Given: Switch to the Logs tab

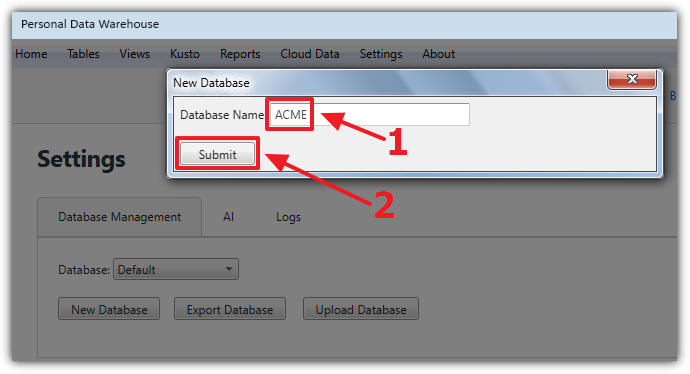Looking at the screenshot, I should (288, 217).
